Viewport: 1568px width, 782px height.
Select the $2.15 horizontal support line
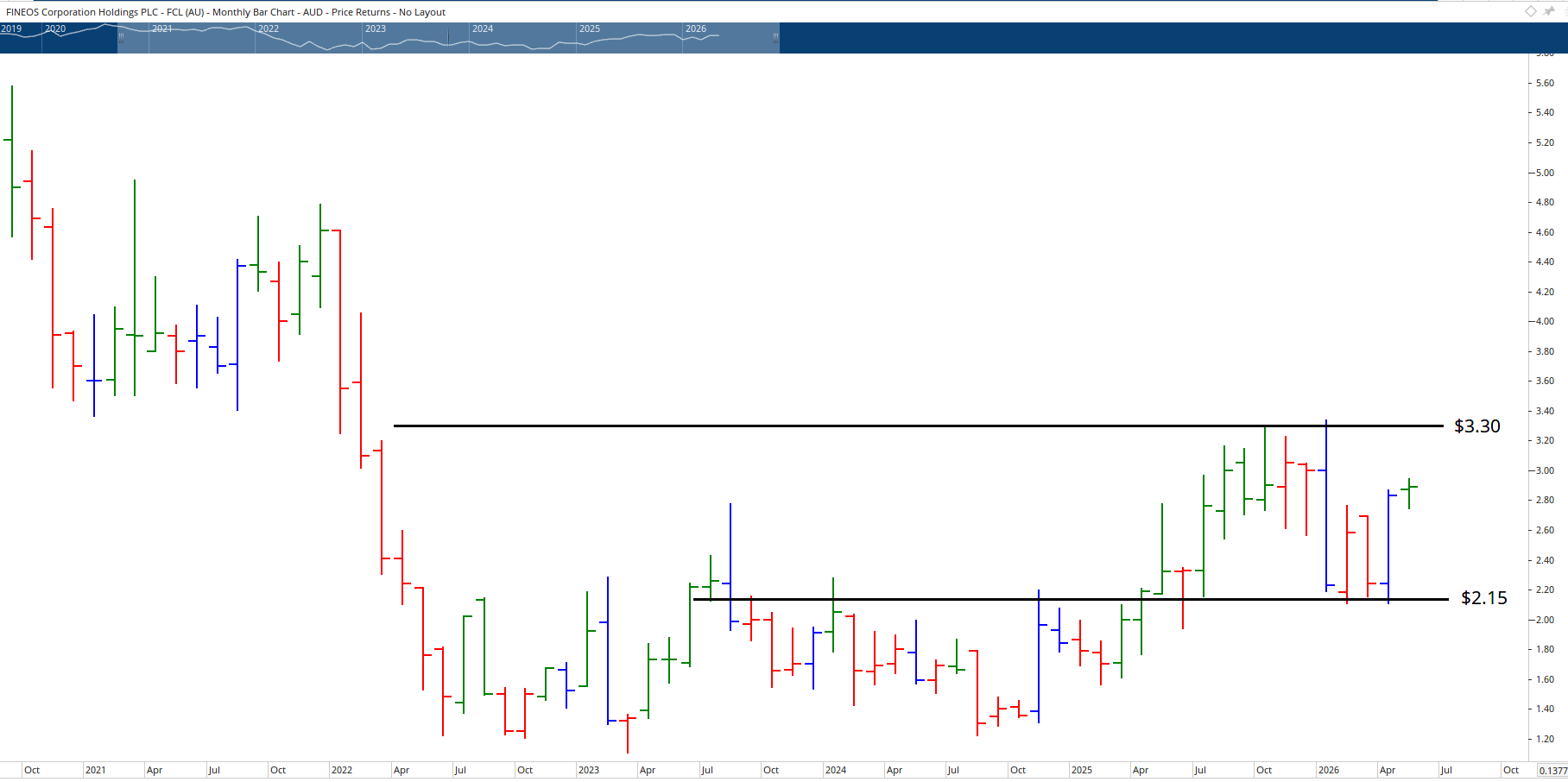1071,599
